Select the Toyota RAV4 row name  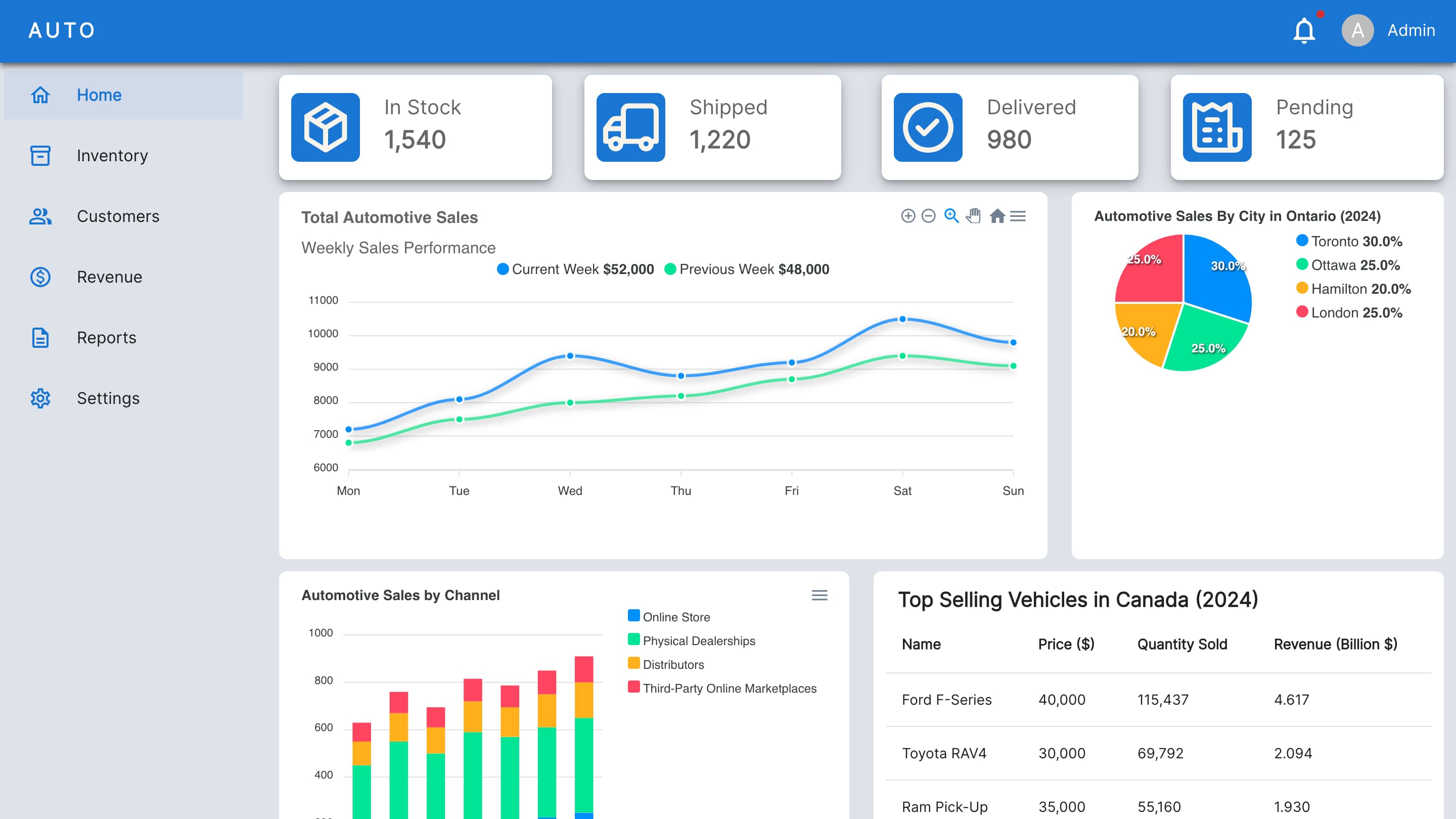(x=944, y=753)
